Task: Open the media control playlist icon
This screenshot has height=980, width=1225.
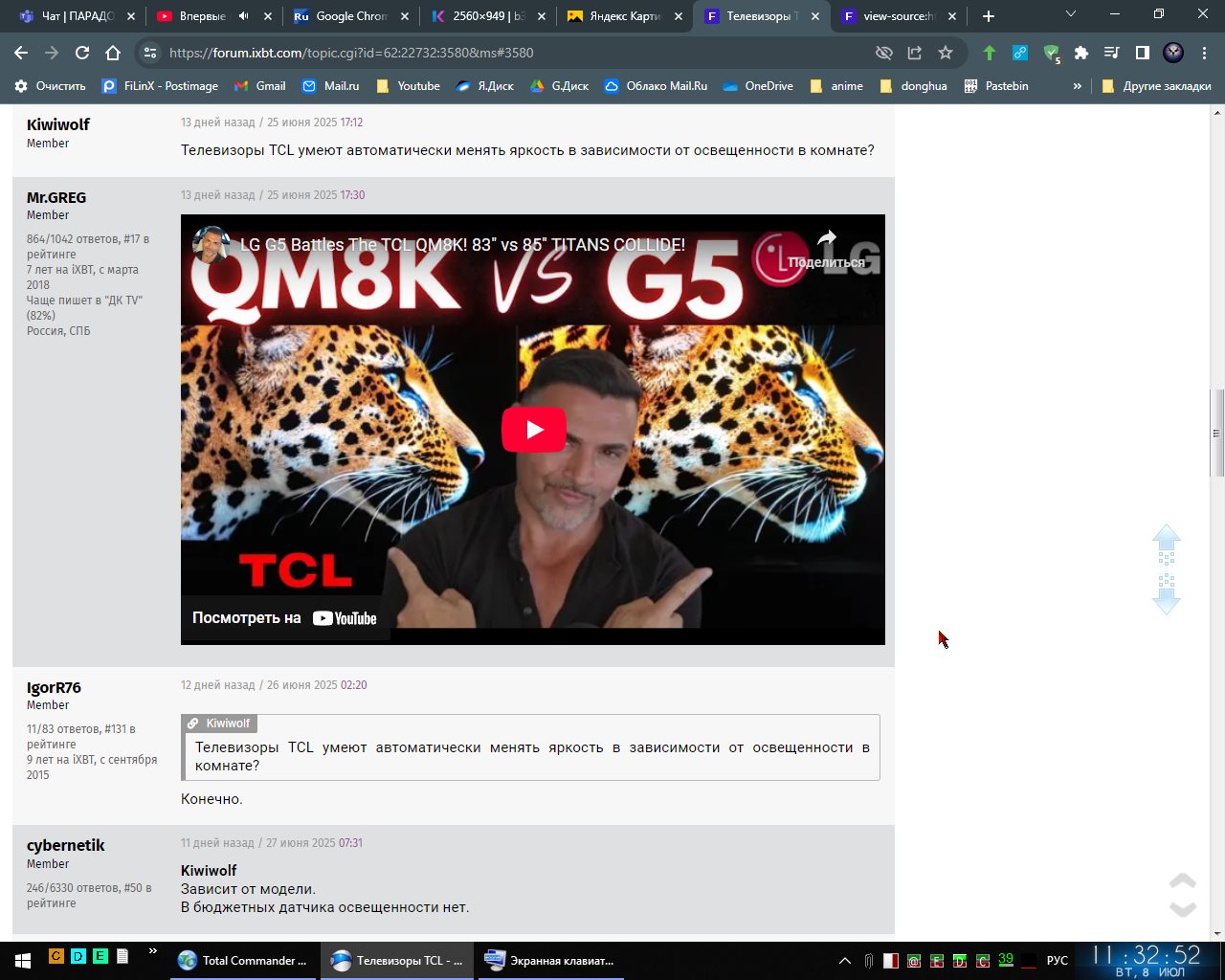Action: tap(1111, 53)
